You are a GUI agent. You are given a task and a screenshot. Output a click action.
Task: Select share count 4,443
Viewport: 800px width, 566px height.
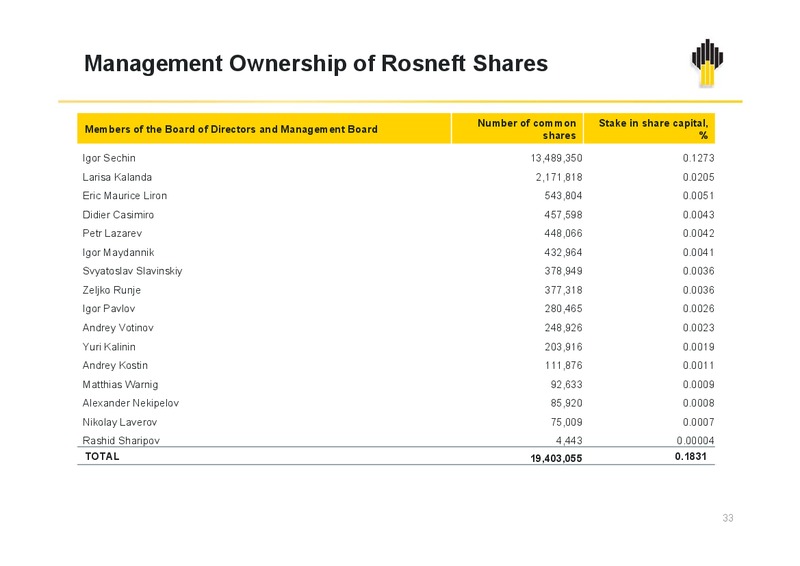pyautogui.click(x=569, y=440)
